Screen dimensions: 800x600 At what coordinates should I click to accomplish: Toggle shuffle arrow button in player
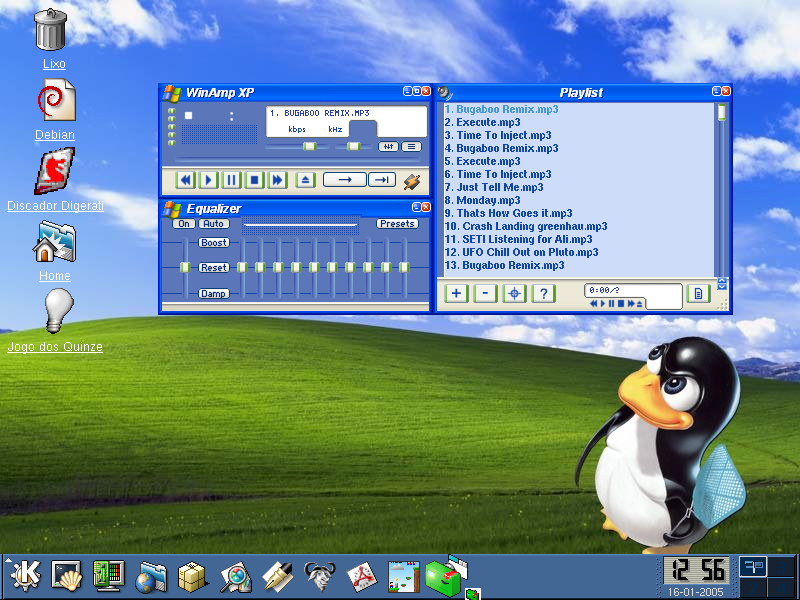click(344, 180)
